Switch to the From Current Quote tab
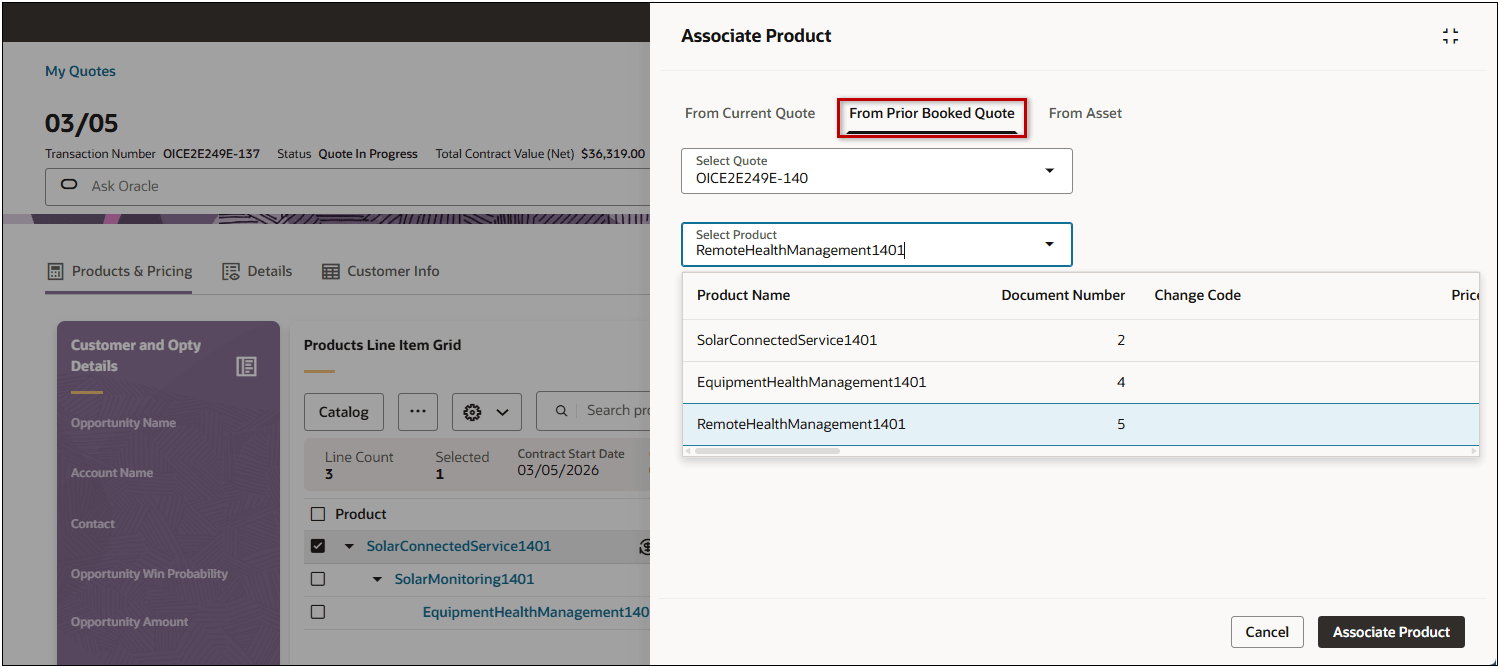The width and height of the screenshot is (1500, 668). coord(750,113)
